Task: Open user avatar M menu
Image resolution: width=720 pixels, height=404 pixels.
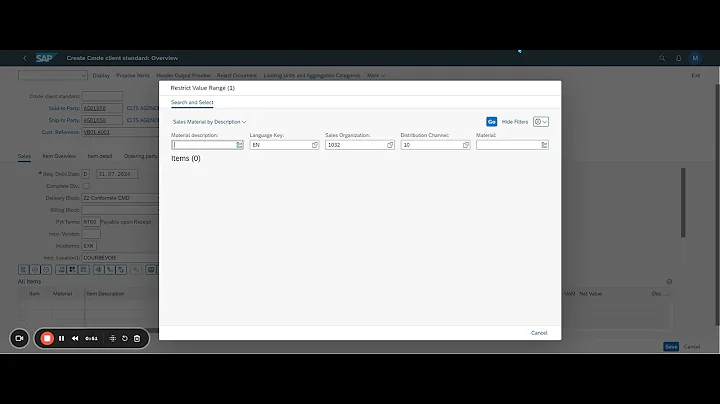Action: tap(695, 58)
